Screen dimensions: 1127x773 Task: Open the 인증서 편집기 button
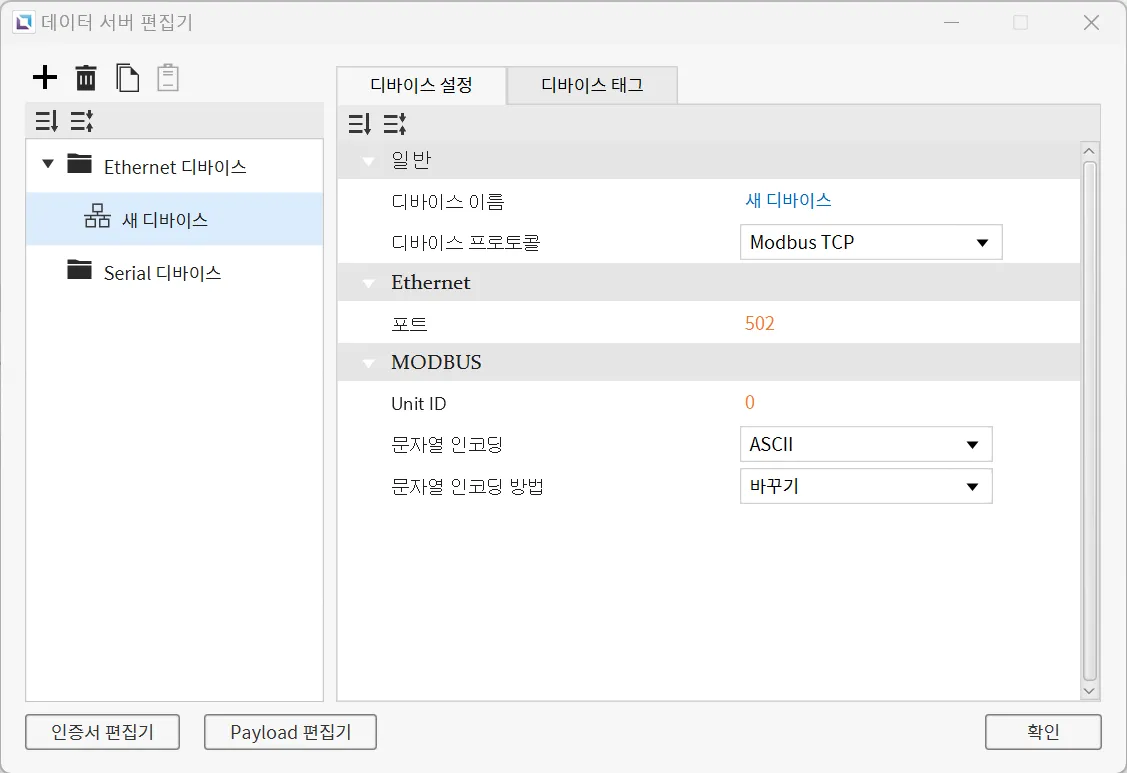103,732
